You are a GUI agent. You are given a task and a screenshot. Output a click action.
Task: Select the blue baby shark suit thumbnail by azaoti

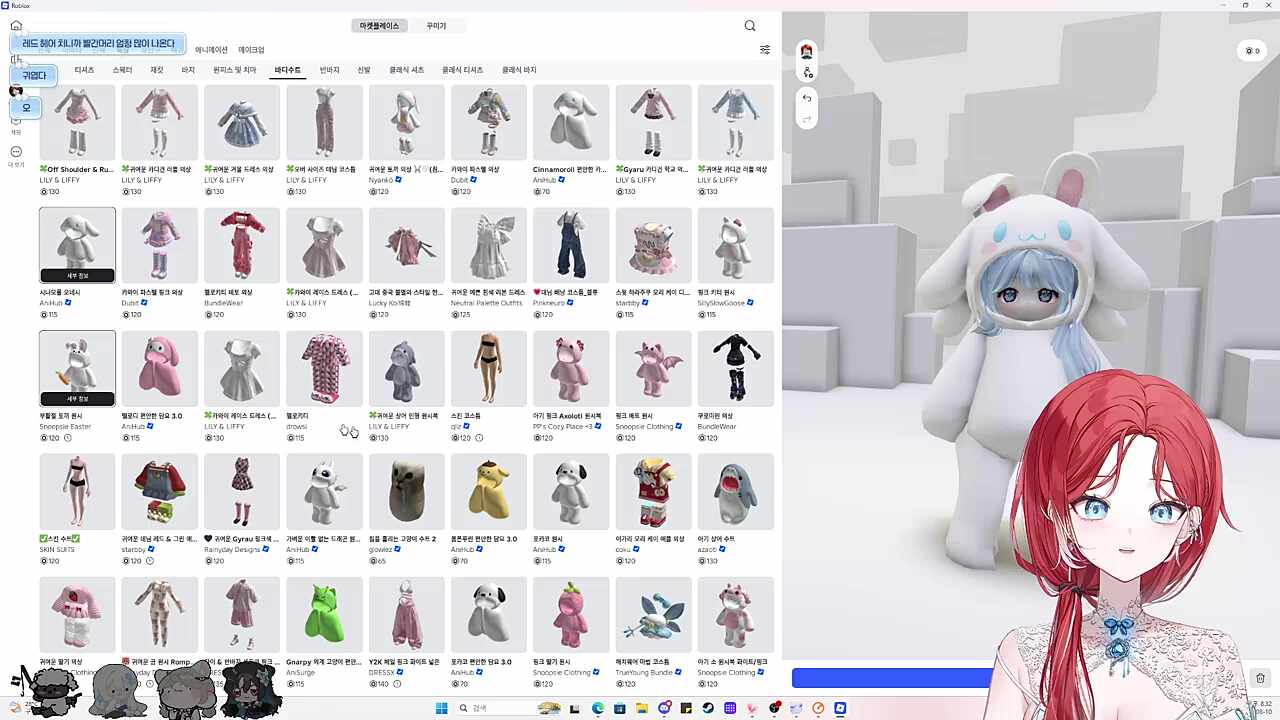pyautogui.click(x=736, y=491)
